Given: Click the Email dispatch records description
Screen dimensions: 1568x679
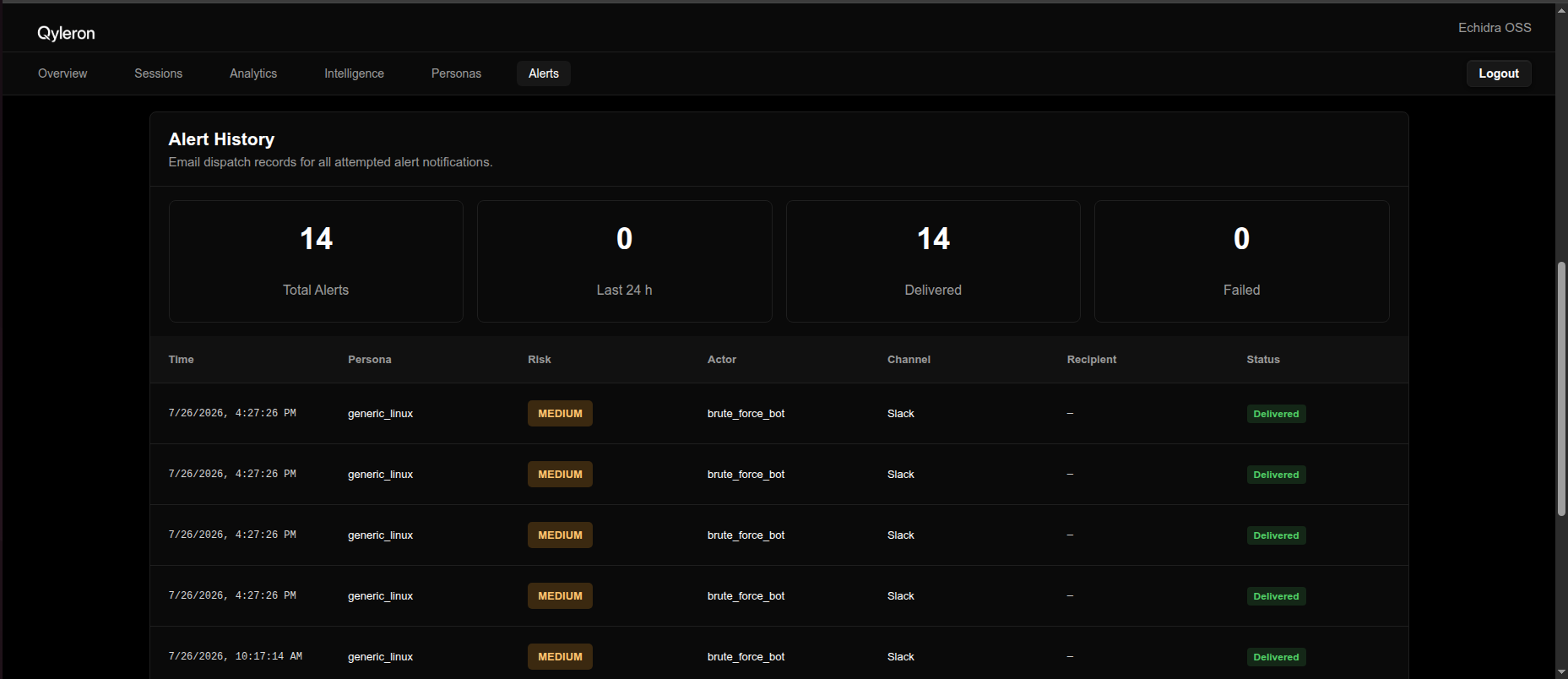Looking at the screenshot, I should [330, 162].
